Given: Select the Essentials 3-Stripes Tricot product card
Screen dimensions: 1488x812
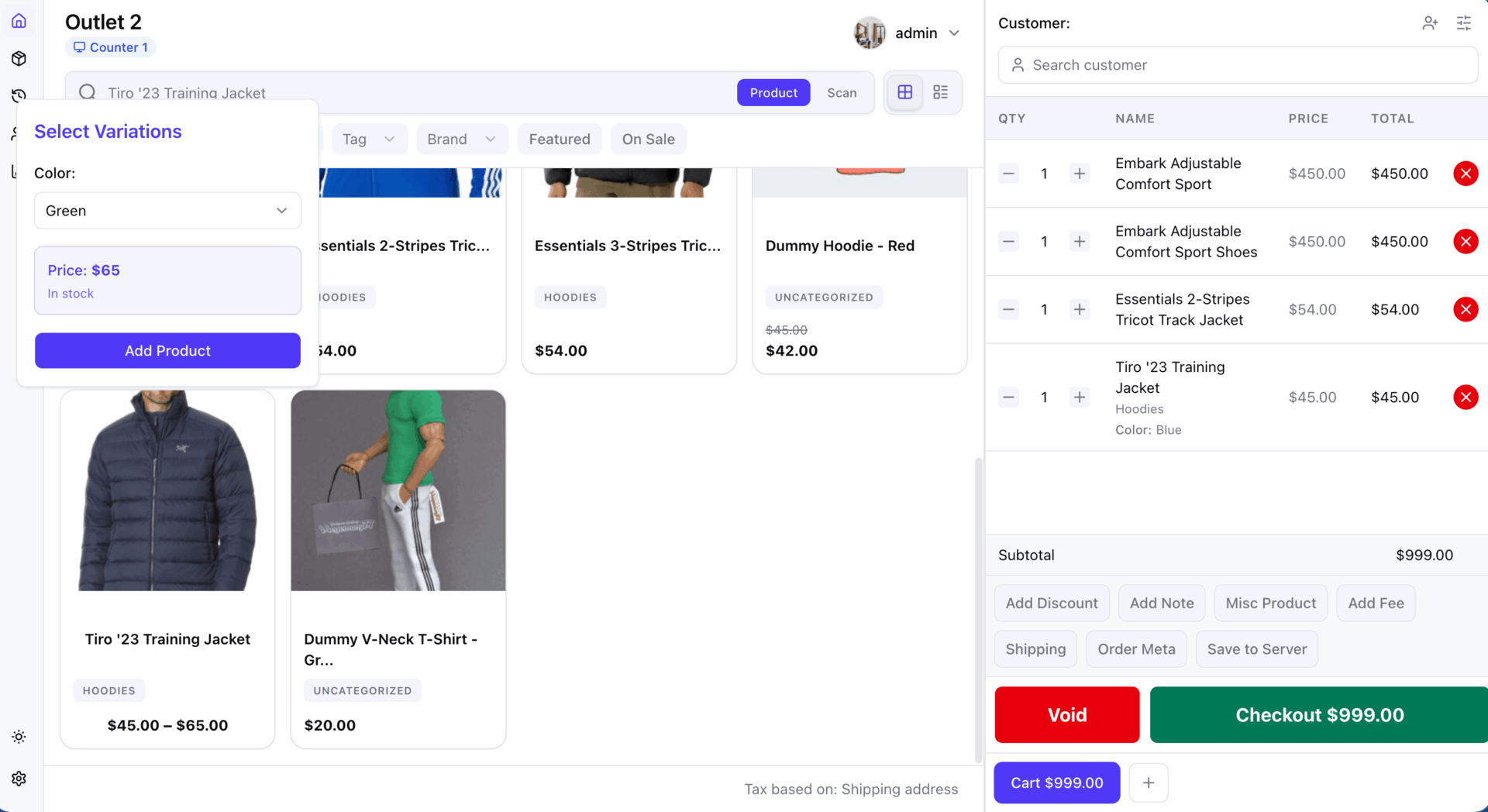Looking at the screenshot, I should tap(629, 271).
